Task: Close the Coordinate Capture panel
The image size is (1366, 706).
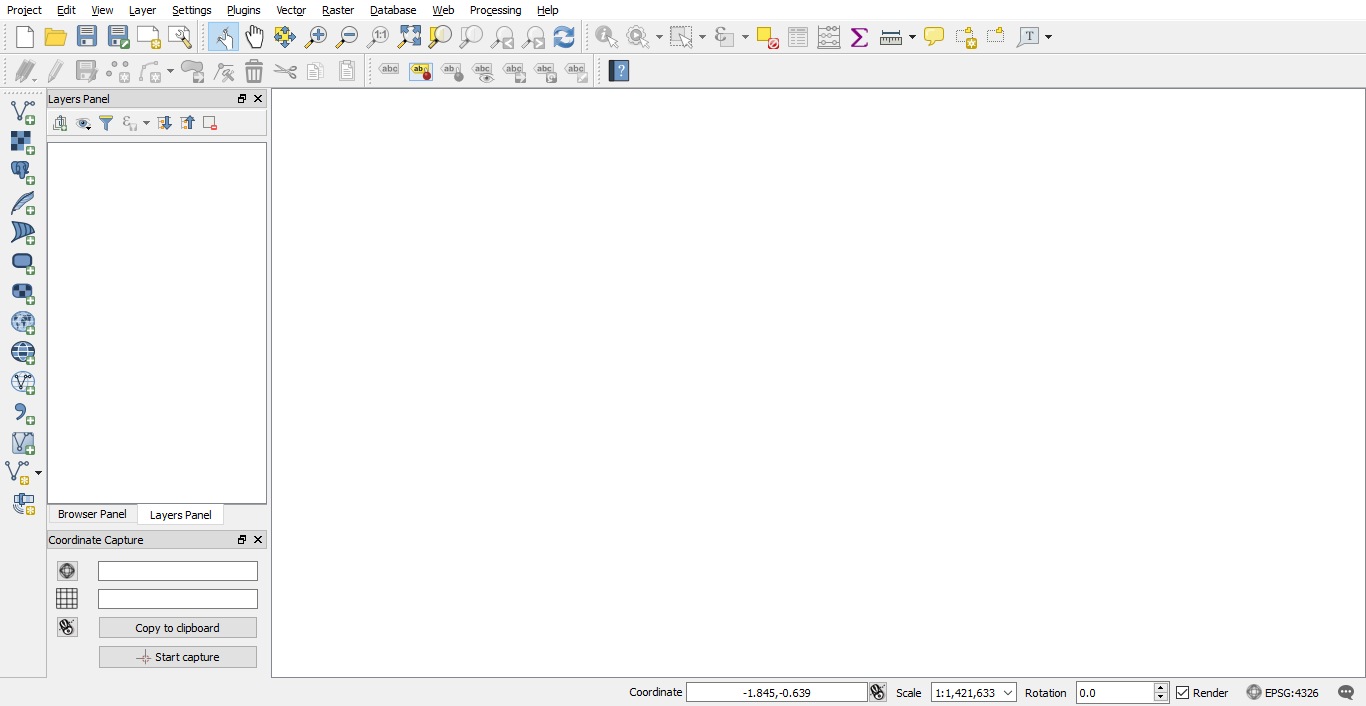Action: tap(258, 540)
